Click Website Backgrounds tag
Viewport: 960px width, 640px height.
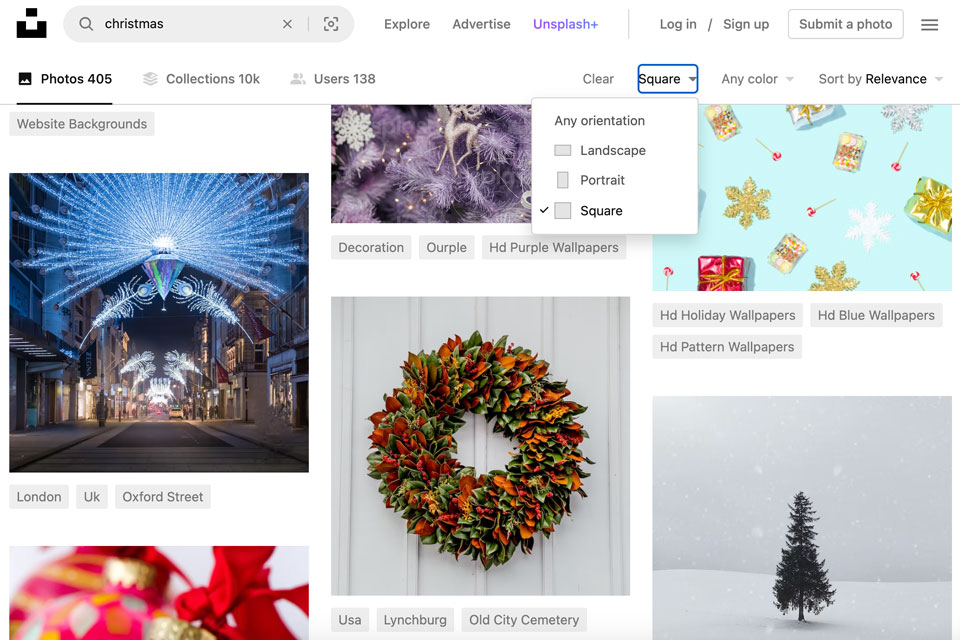pos(82,124)
